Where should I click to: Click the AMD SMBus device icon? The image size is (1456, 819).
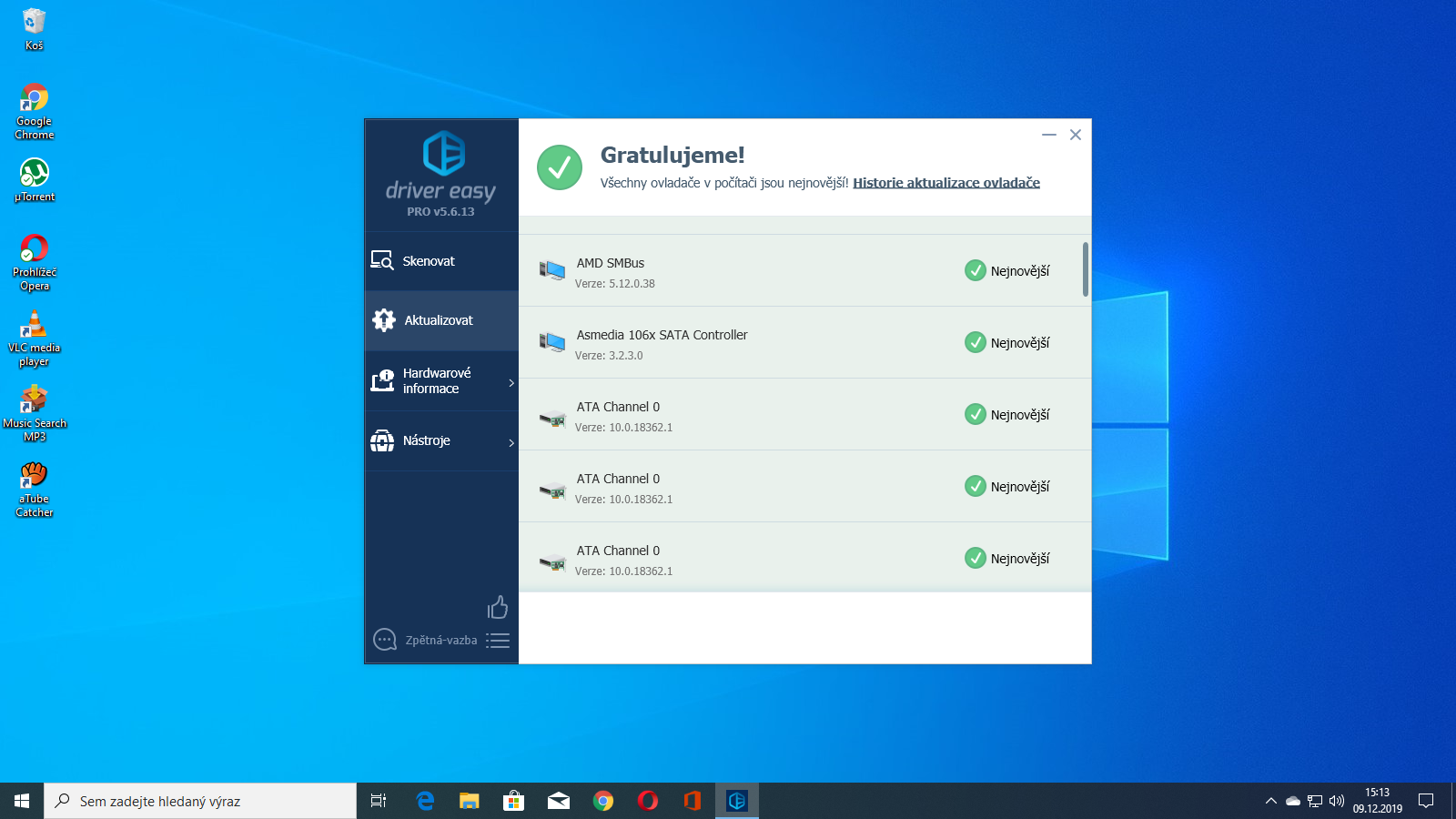(x=552, y=270)
